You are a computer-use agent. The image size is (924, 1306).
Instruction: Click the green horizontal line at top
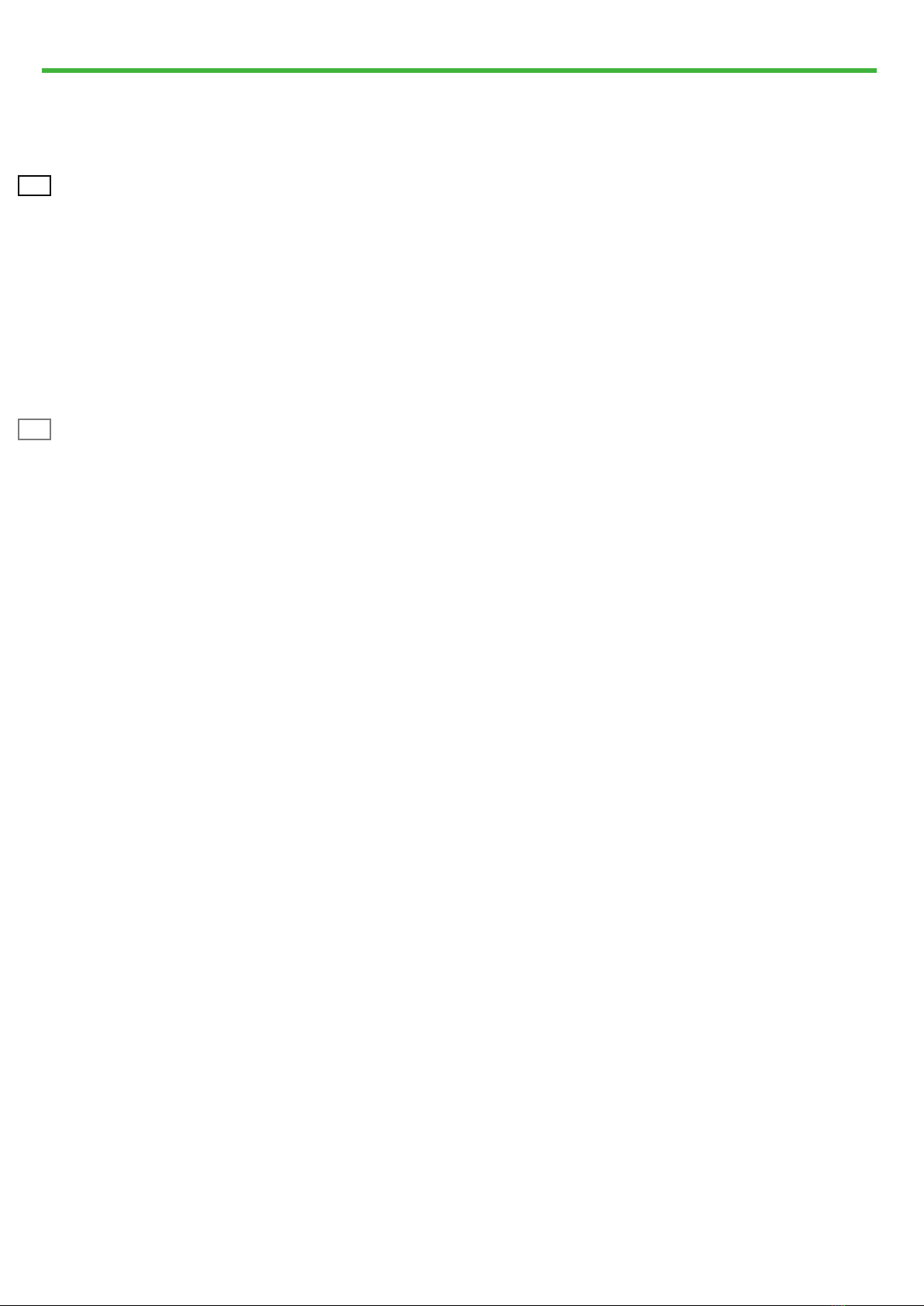tap(459, 71)
